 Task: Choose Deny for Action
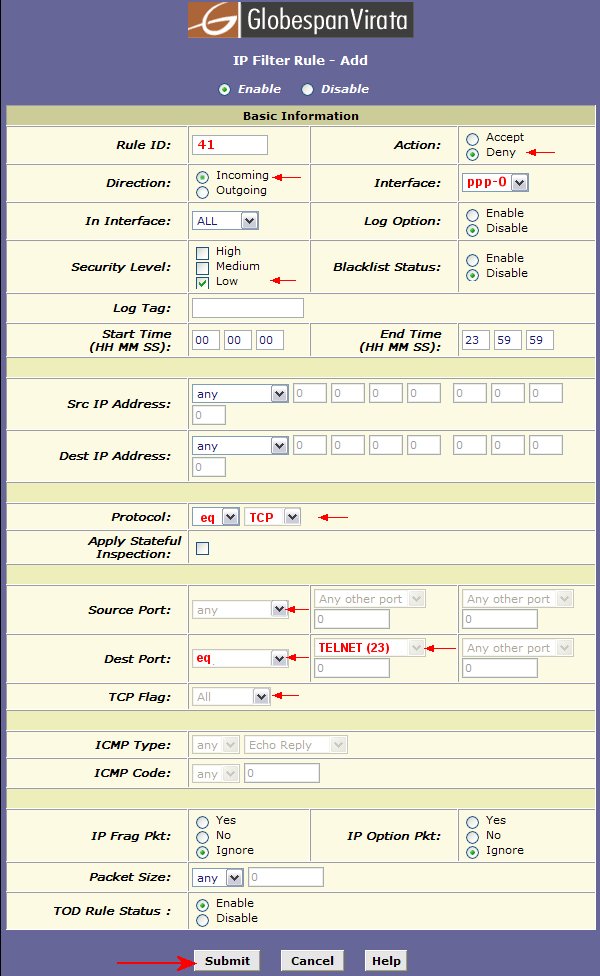pos(472,154)
